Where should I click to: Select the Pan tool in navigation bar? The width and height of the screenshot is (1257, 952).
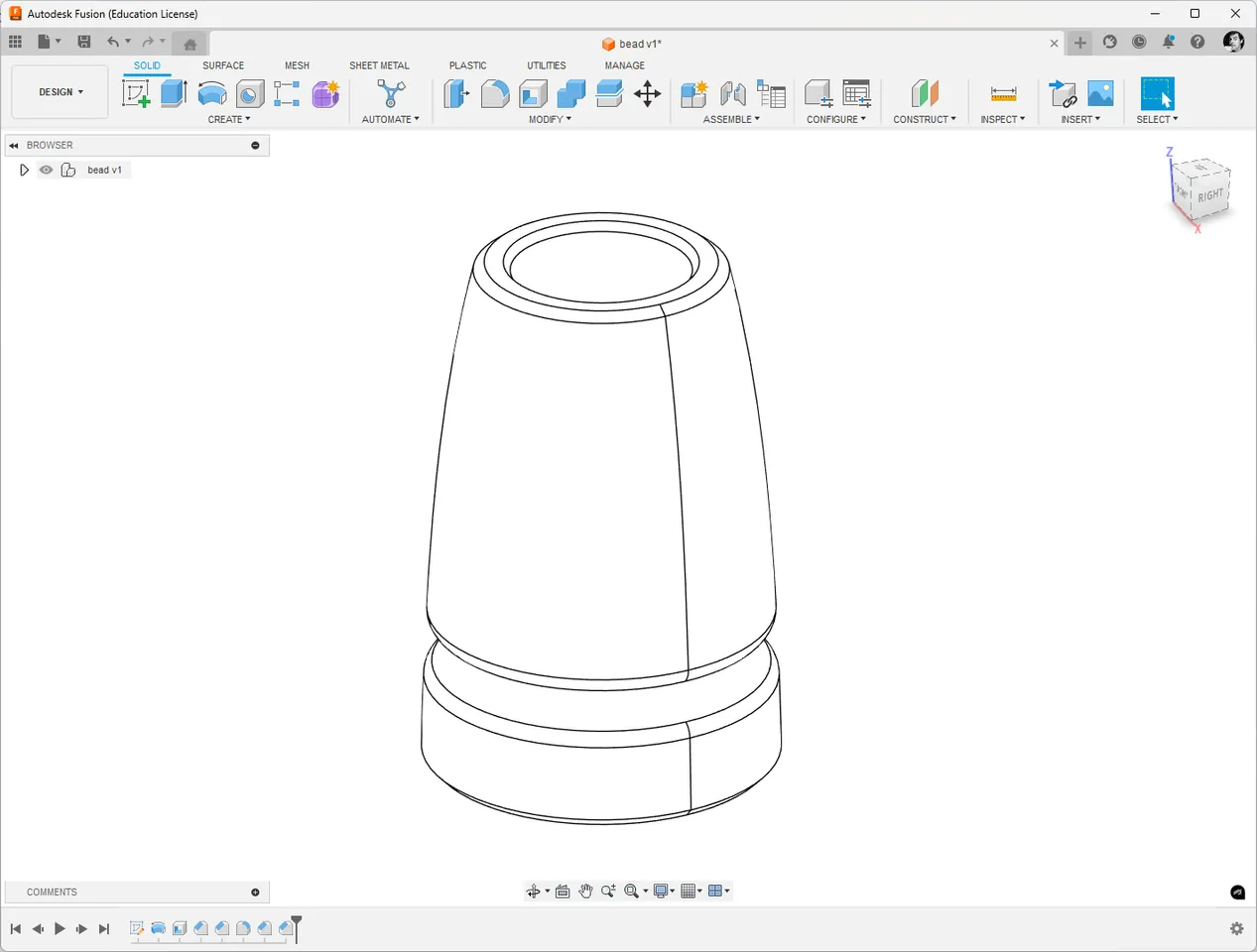585,891
